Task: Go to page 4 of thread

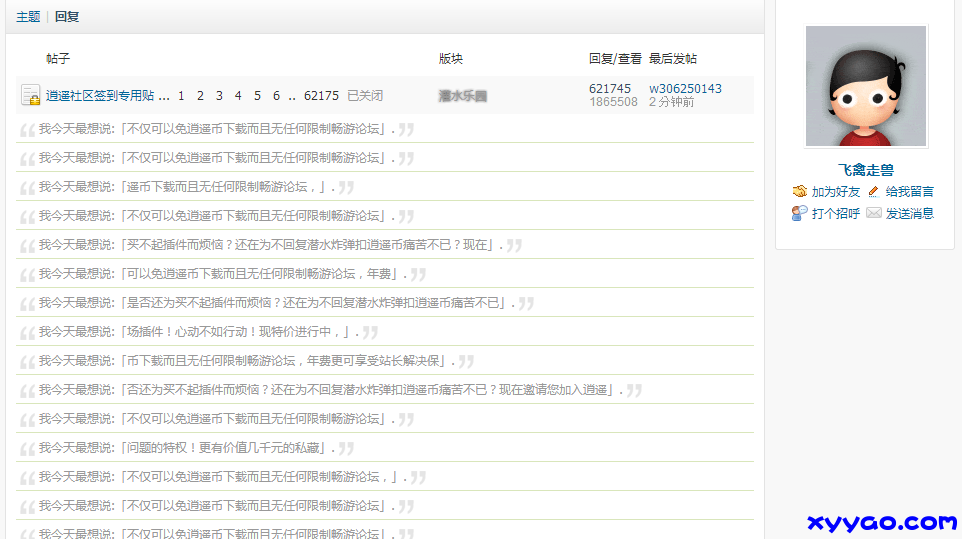Action: coord(238,96)
